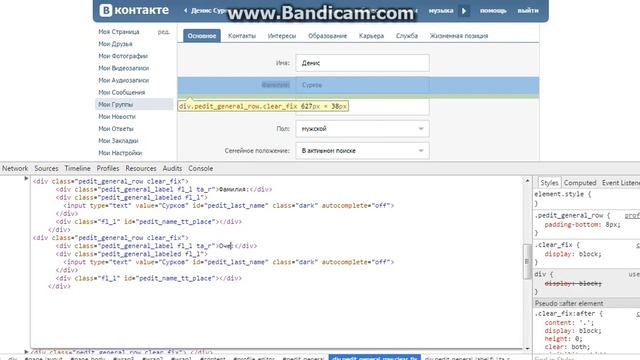The image size is (640, 360).
Task: Click the element.style rule header
Action: coord(562,194)
